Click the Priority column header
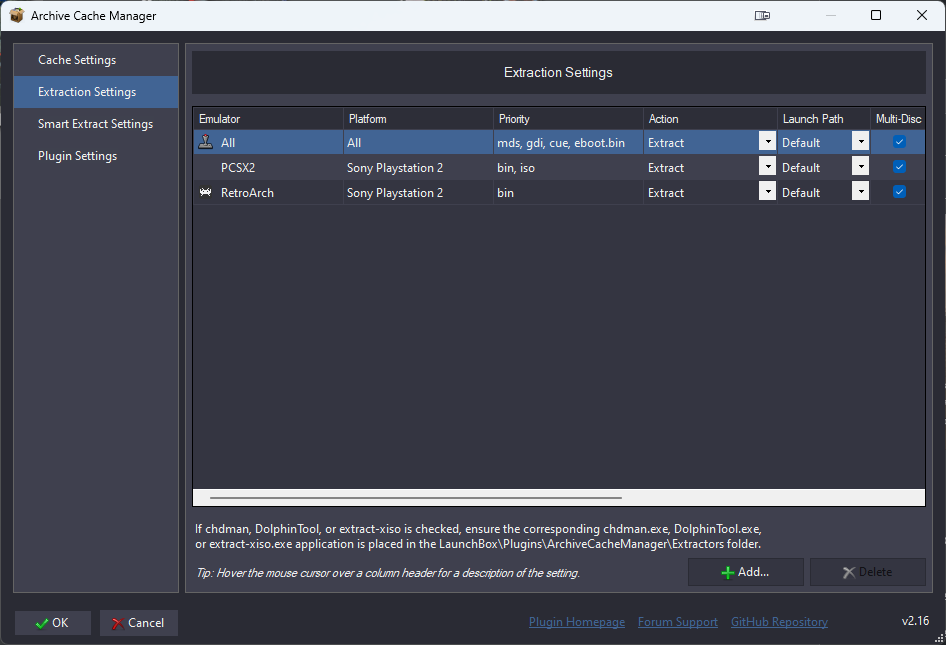This screenshot has width=946, height=645. (x=568, y=119)
